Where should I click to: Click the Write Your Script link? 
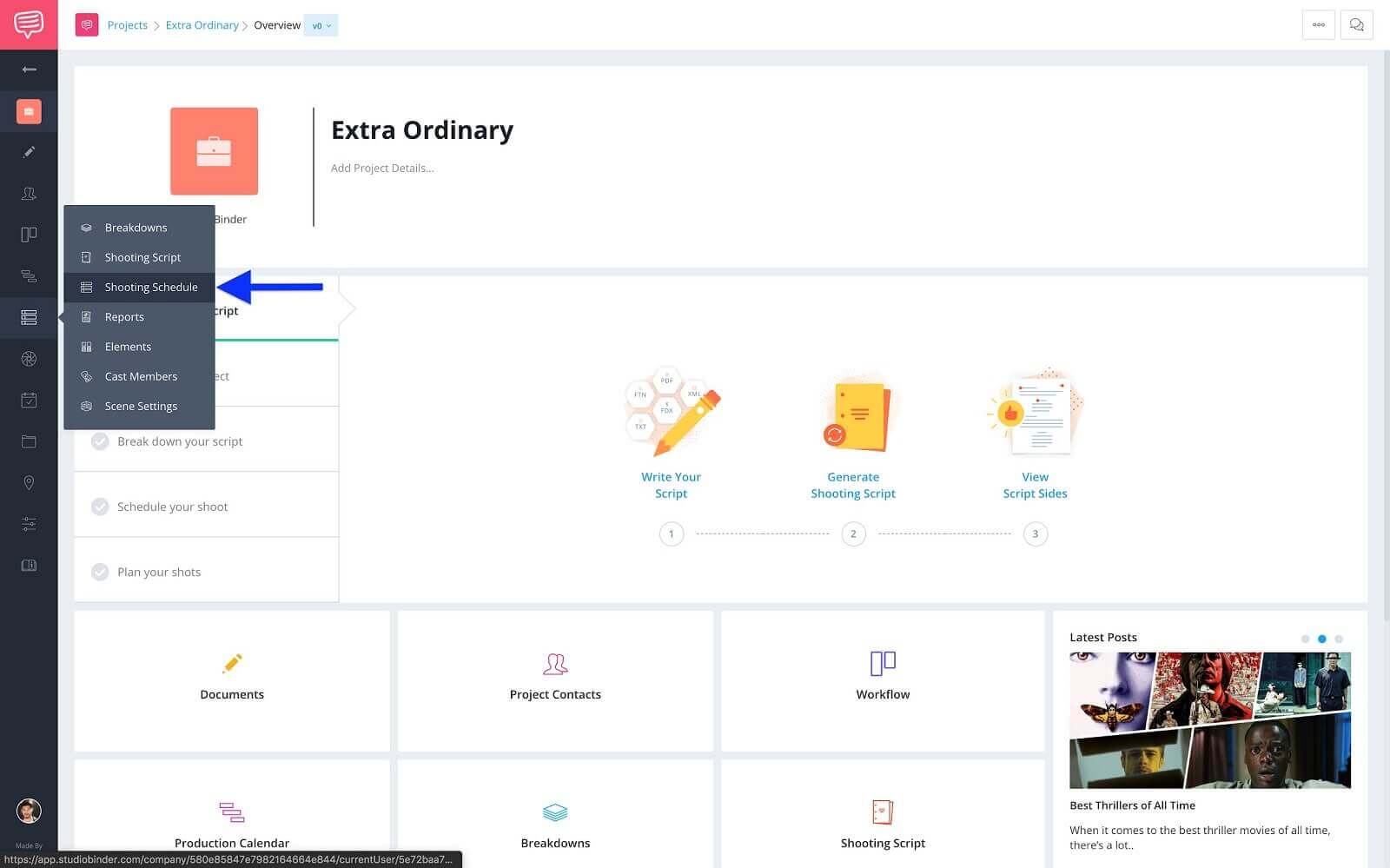pos(671,485)
